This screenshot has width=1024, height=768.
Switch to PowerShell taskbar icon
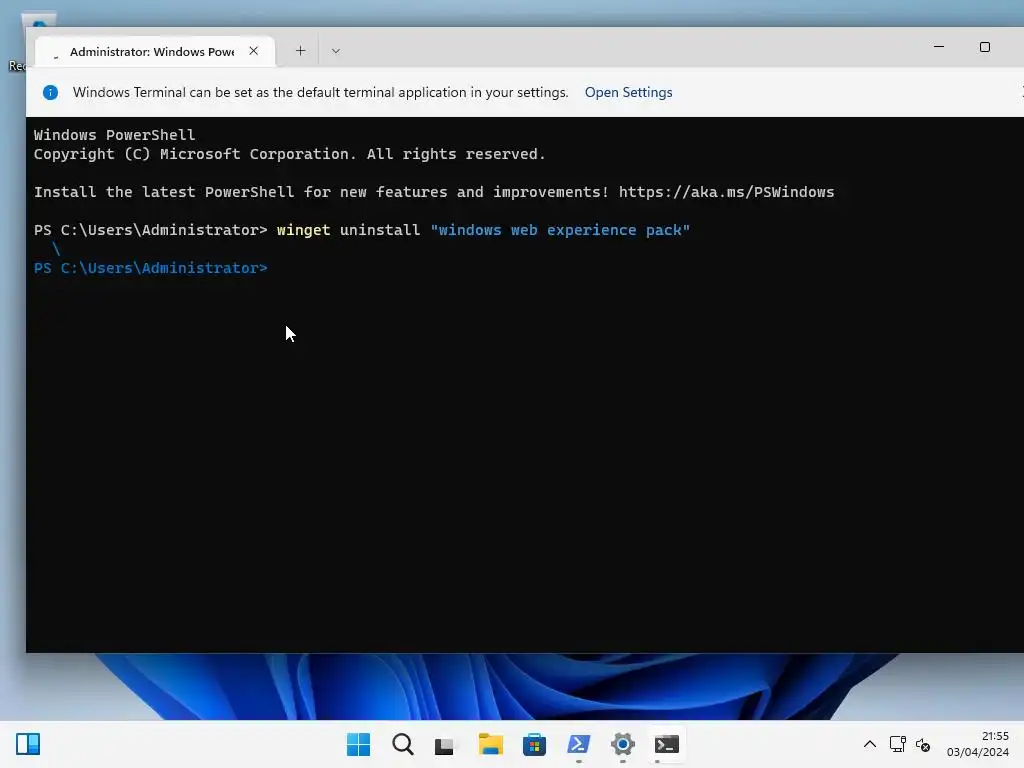pyautogui.click(x=579, y=744)
